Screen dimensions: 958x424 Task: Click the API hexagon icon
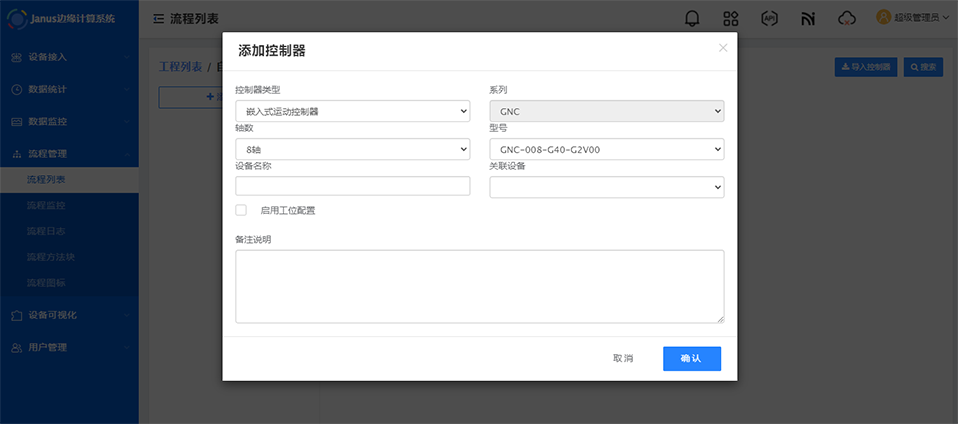(769, 18)
